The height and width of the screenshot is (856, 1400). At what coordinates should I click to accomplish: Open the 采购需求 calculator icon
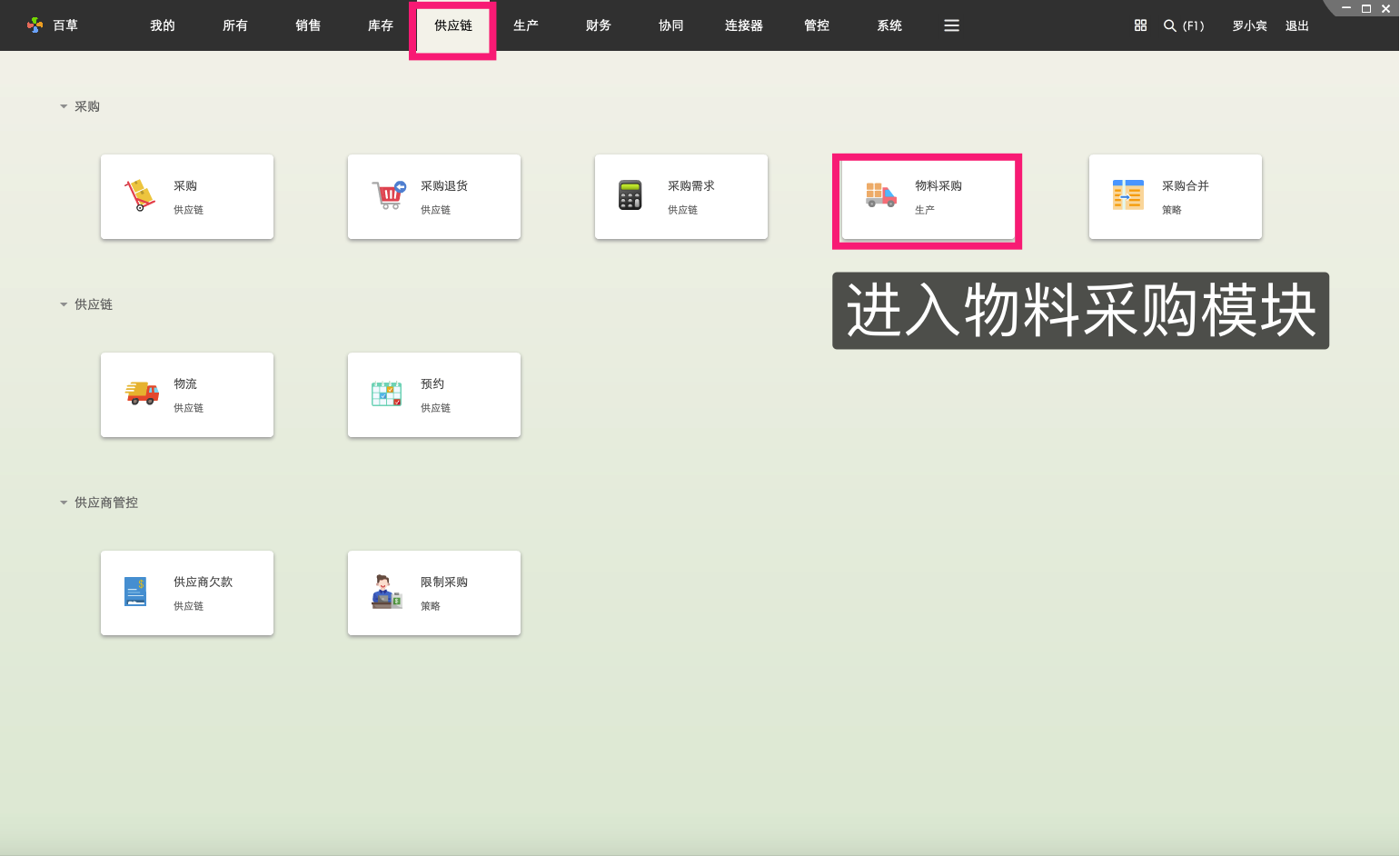[x=632, y=196]
